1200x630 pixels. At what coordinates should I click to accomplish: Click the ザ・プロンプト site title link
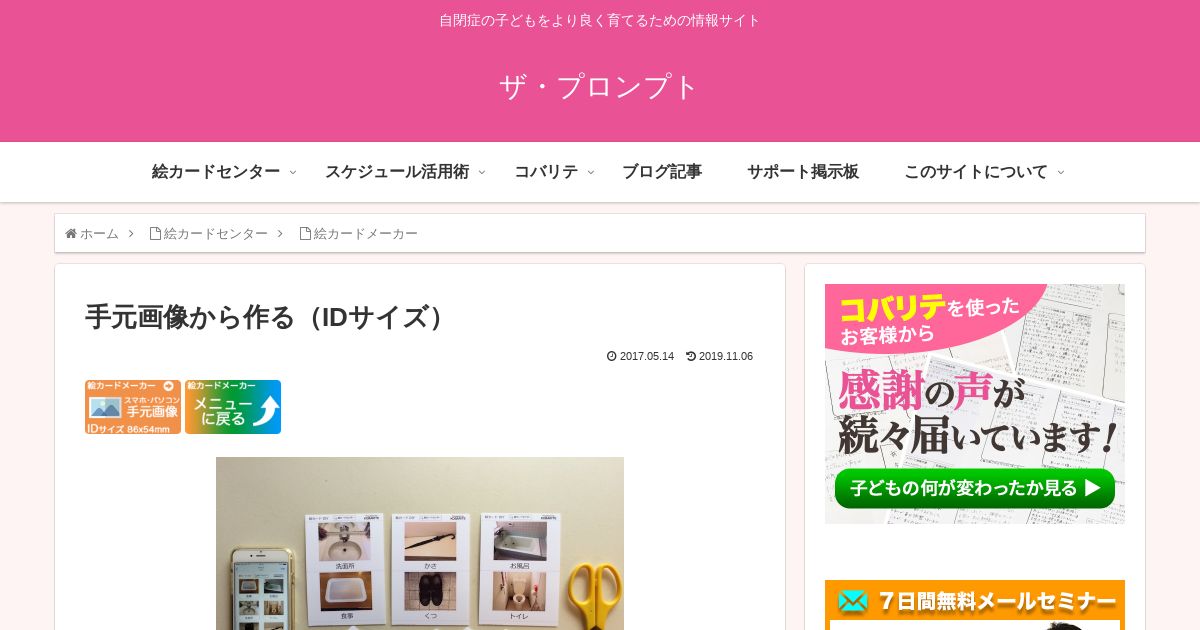pyautogui.click(x=599, y=87)
